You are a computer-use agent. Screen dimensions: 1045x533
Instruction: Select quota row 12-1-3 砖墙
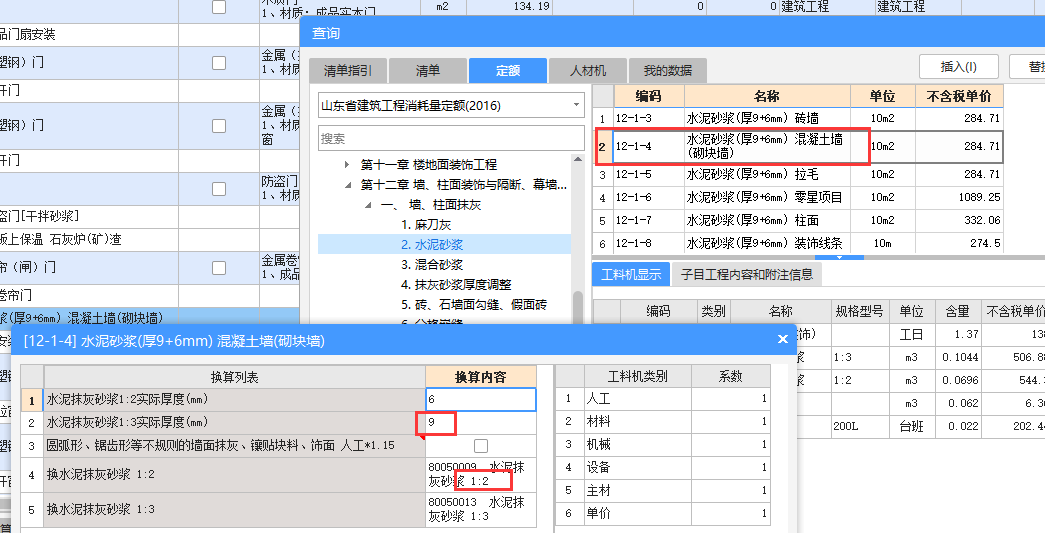click(x=798, y=119)
